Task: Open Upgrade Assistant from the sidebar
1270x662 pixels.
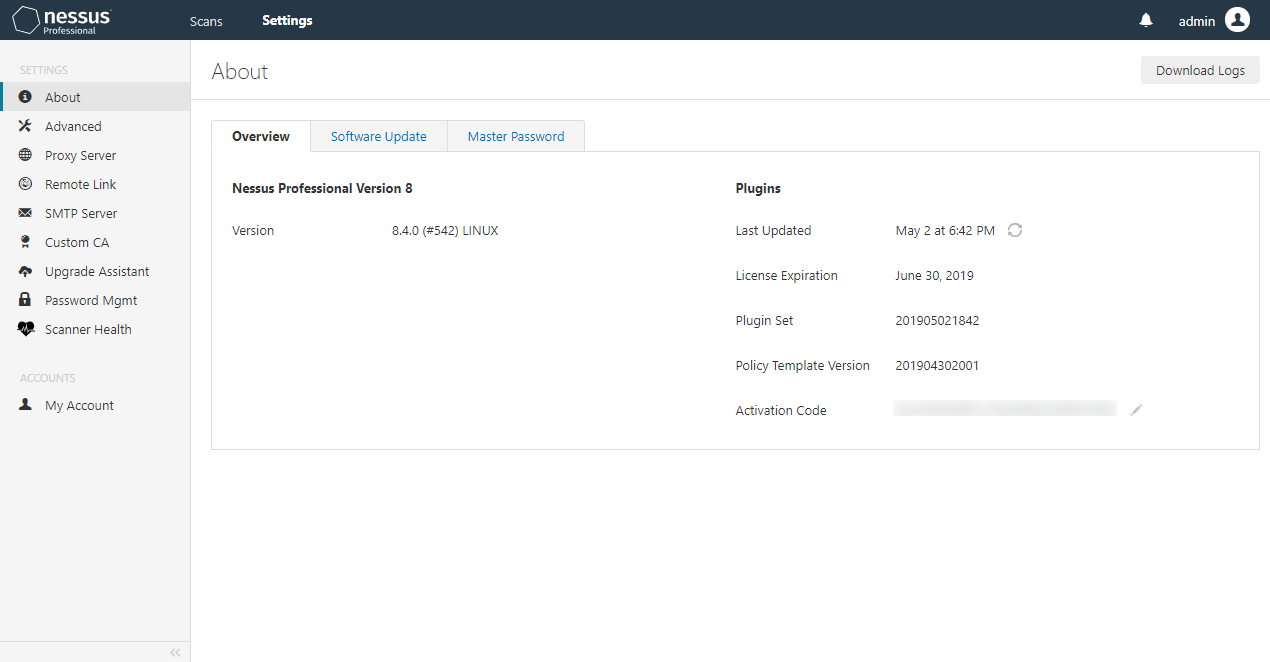Action: coord(97,271)
